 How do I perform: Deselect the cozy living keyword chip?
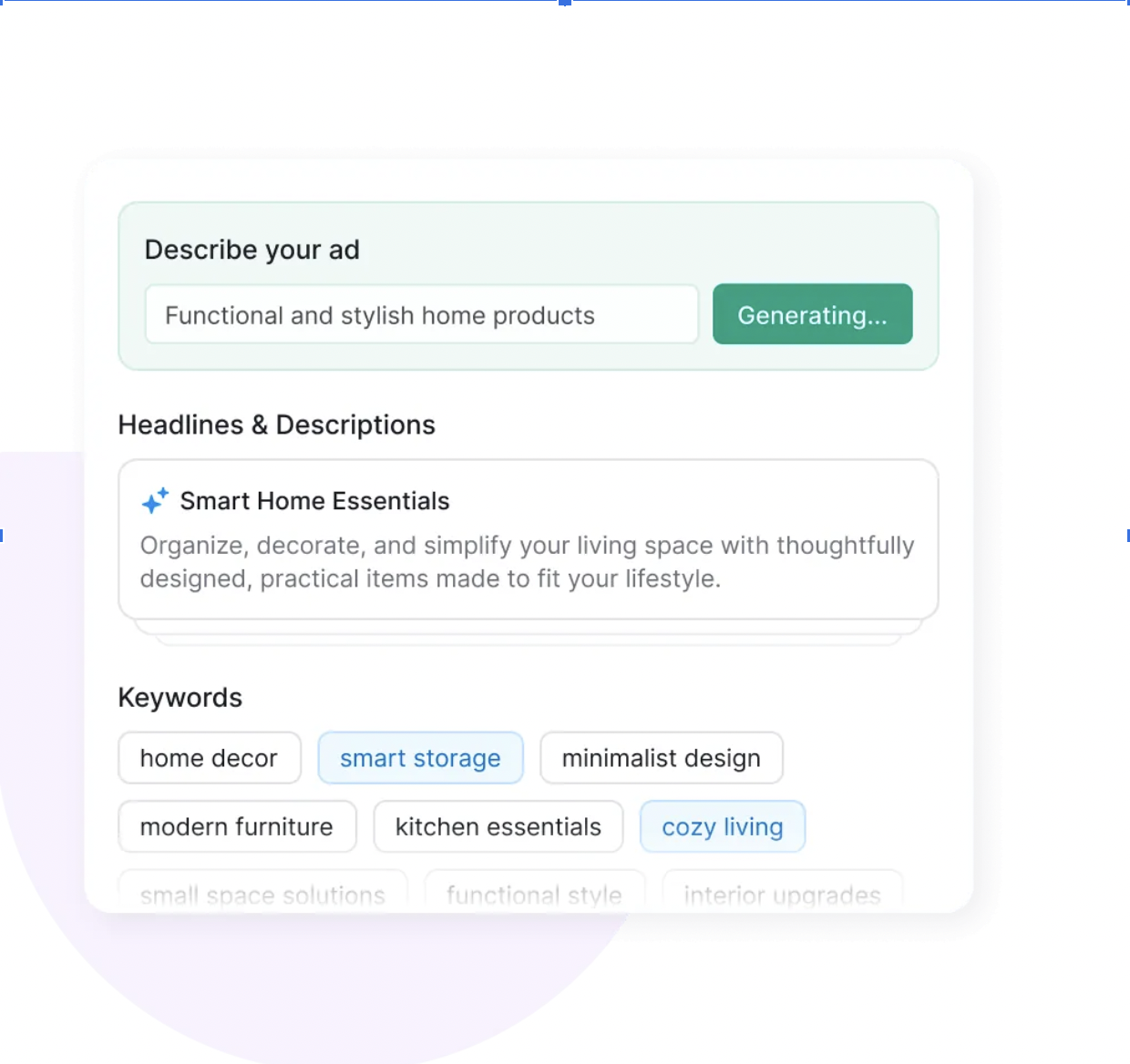(x=722, y=826)
